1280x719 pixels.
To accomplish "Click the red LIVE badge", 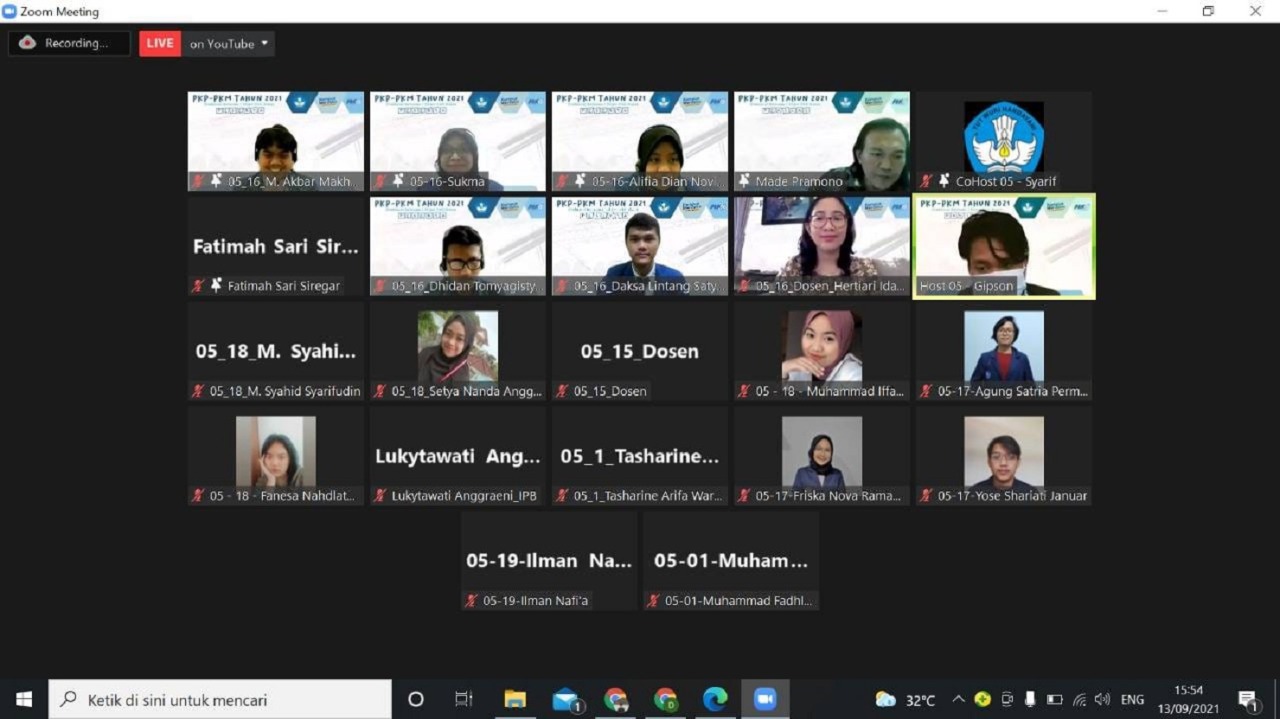I will pos(160,43).
